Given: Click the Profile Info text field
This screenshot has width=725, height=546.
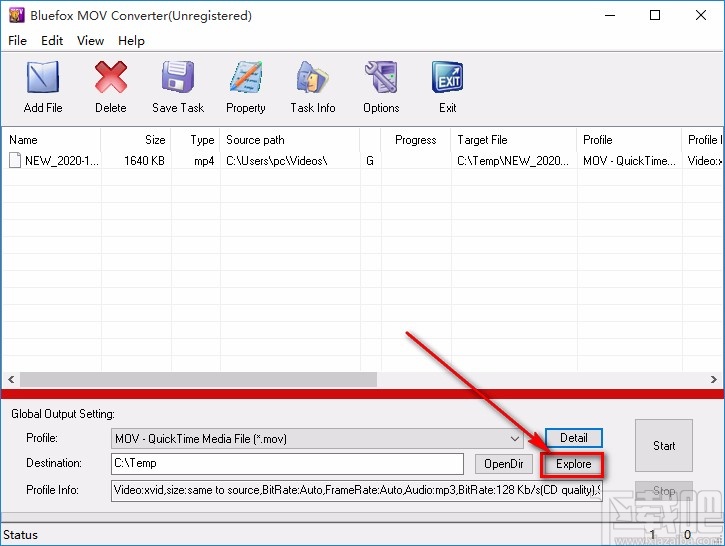Looking at the screenshot, I should [x=356, y=491].
